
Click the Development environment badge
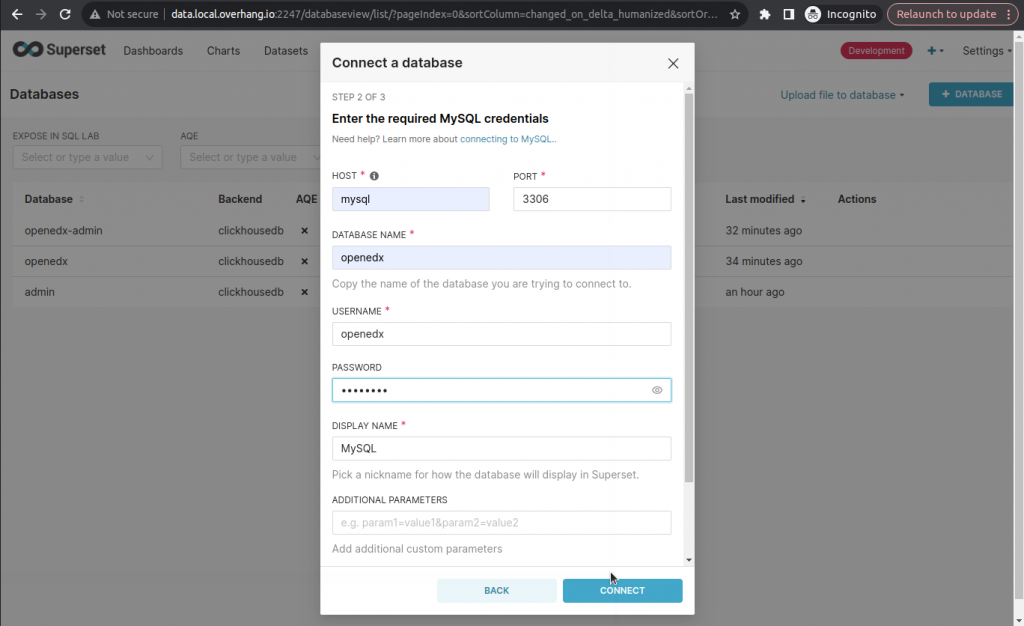point(876,51)
